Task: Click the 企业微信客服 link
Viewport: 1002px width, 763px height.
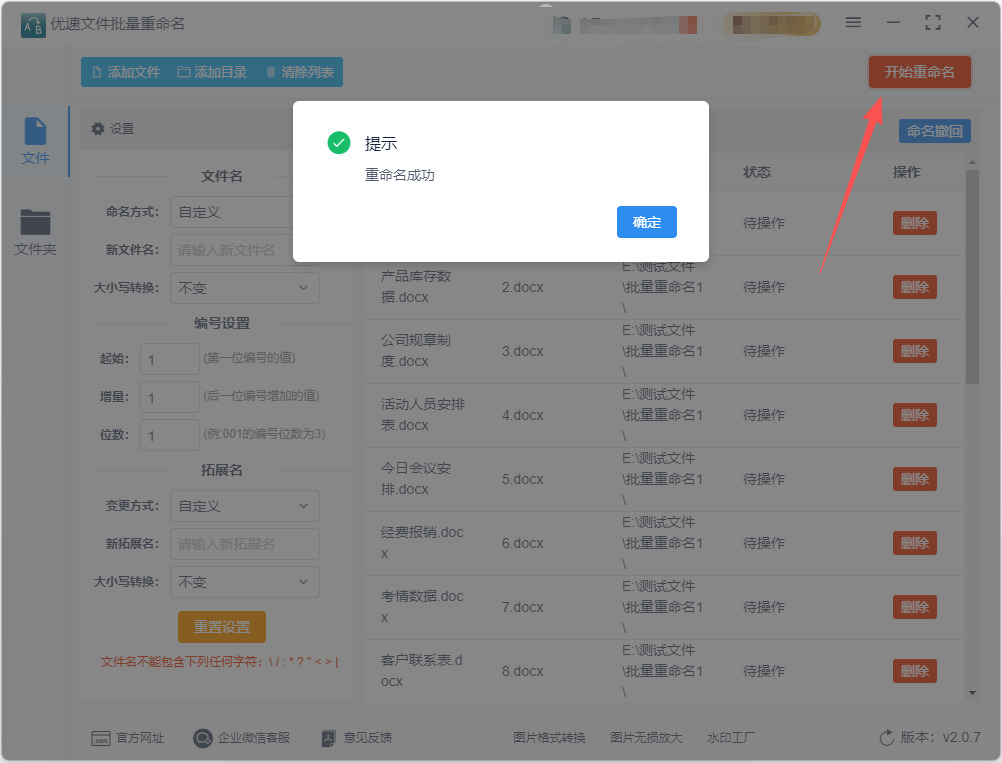Action: 254,737
